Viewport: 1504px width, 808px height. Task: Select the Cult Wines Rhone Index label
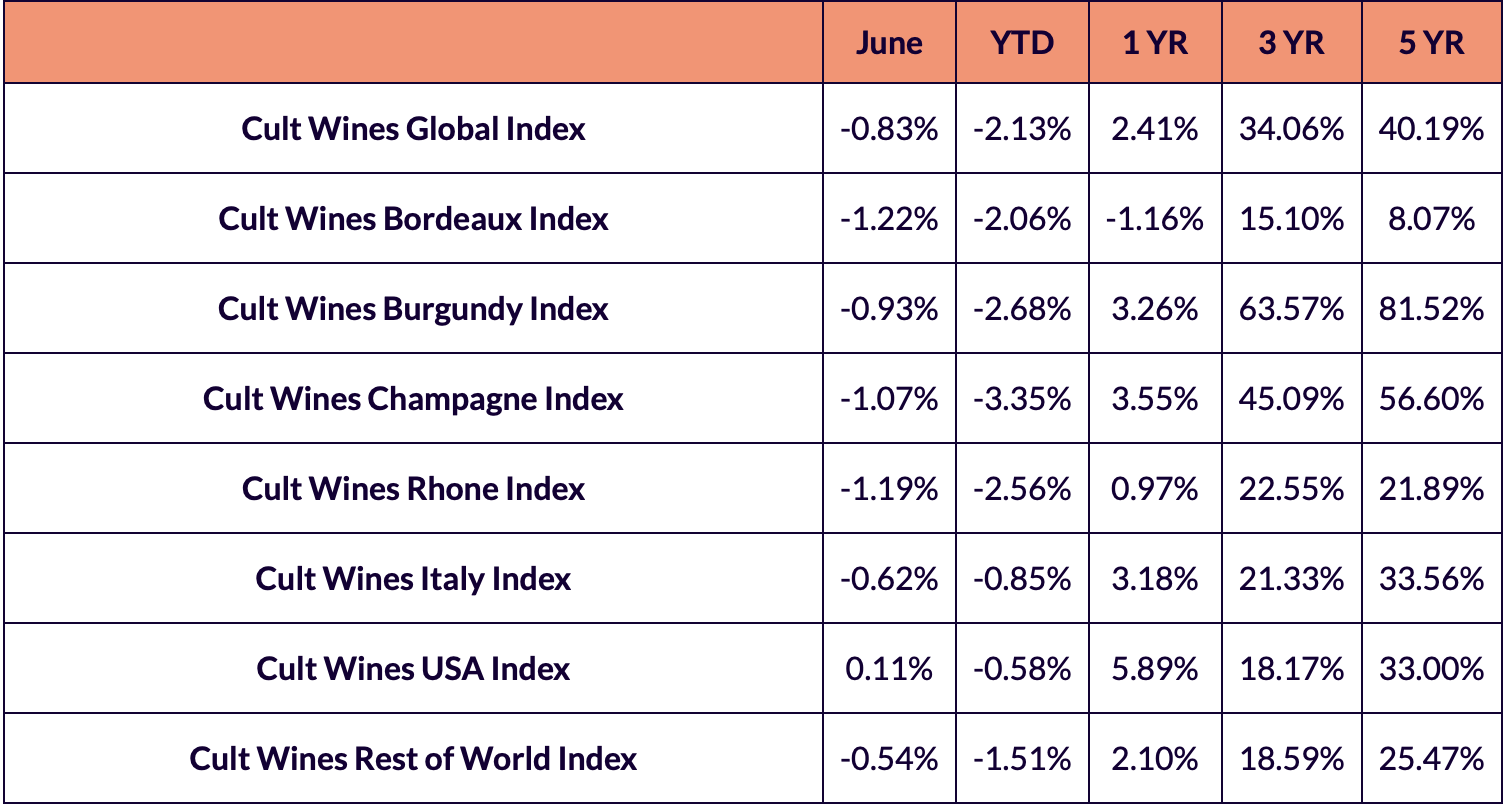tap(413, 488)
